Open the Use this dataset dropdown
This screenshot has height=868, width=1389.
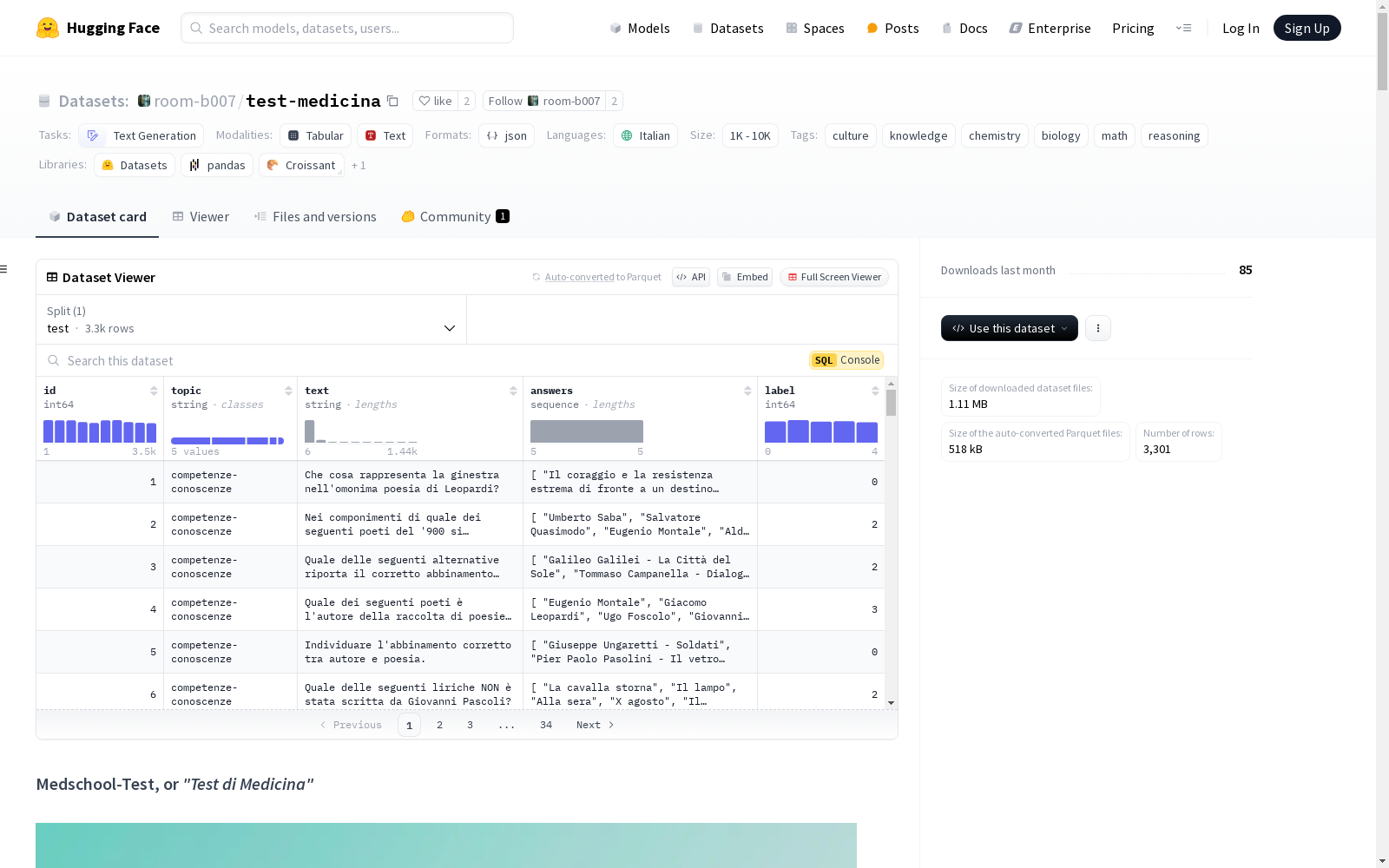pyautogui.click(x=1010, y=328)
